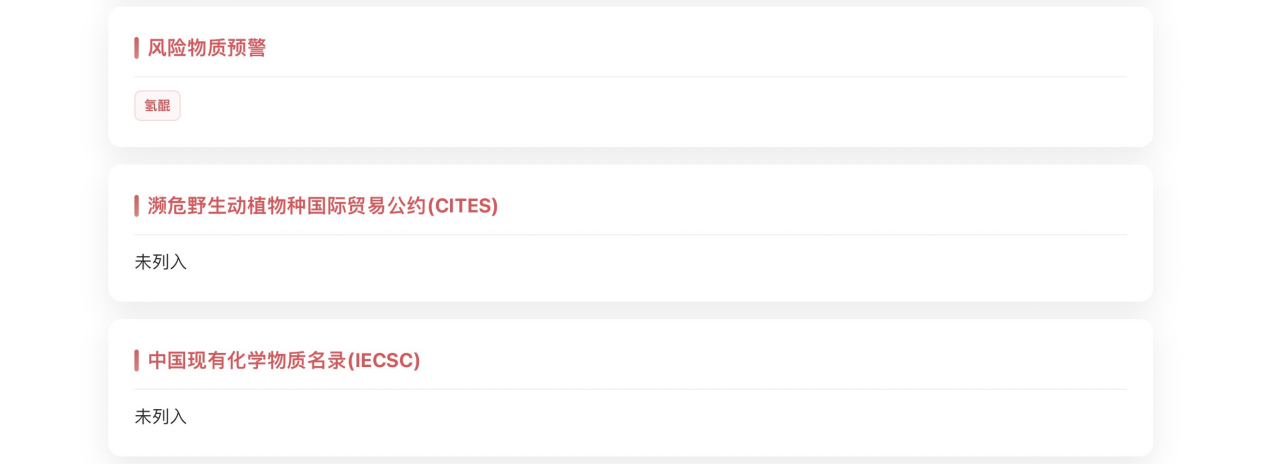Click 未列入 status under the CITES section
Screen dimensions: 1269x464
[x=161, y=262]
